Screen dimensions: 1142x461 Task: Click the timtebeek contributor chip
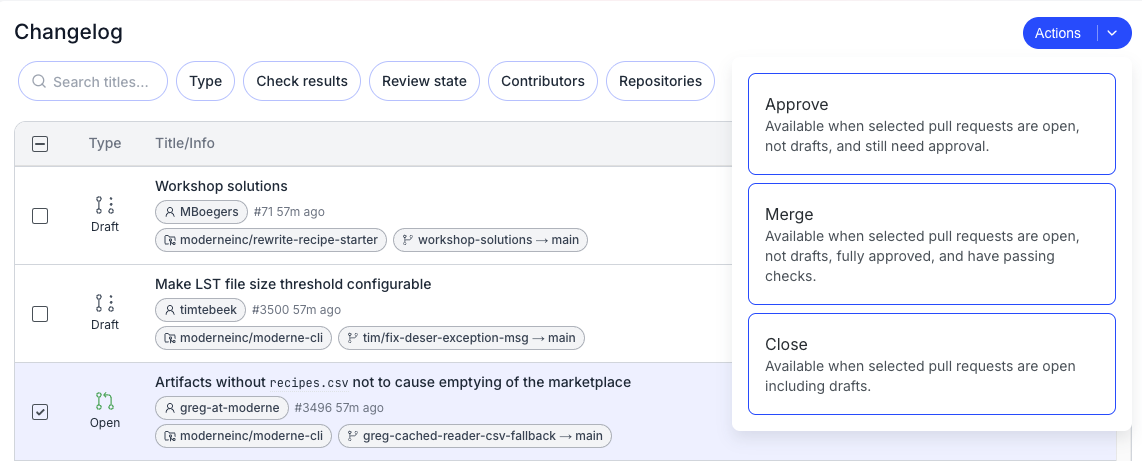pos(201,310)
